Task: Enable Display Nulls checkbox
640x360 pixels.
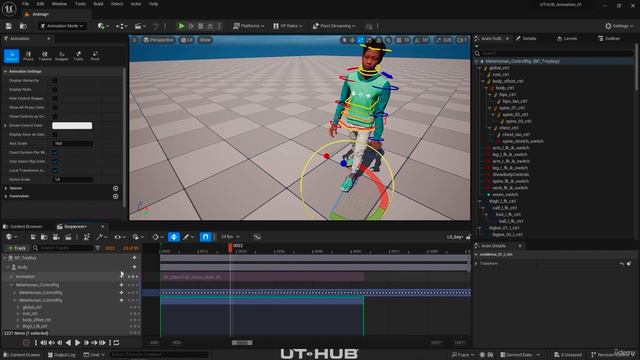Action: pos(55,89)
